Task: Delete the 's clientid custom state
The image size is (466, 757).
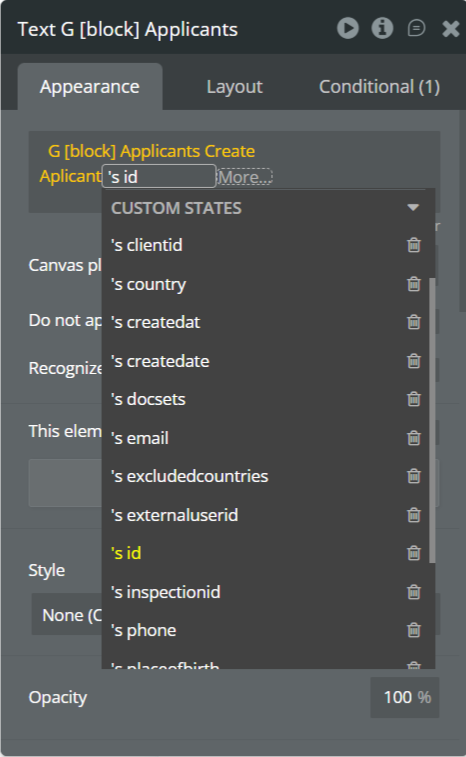Action: pyautogui.click(x=414, y=245)
